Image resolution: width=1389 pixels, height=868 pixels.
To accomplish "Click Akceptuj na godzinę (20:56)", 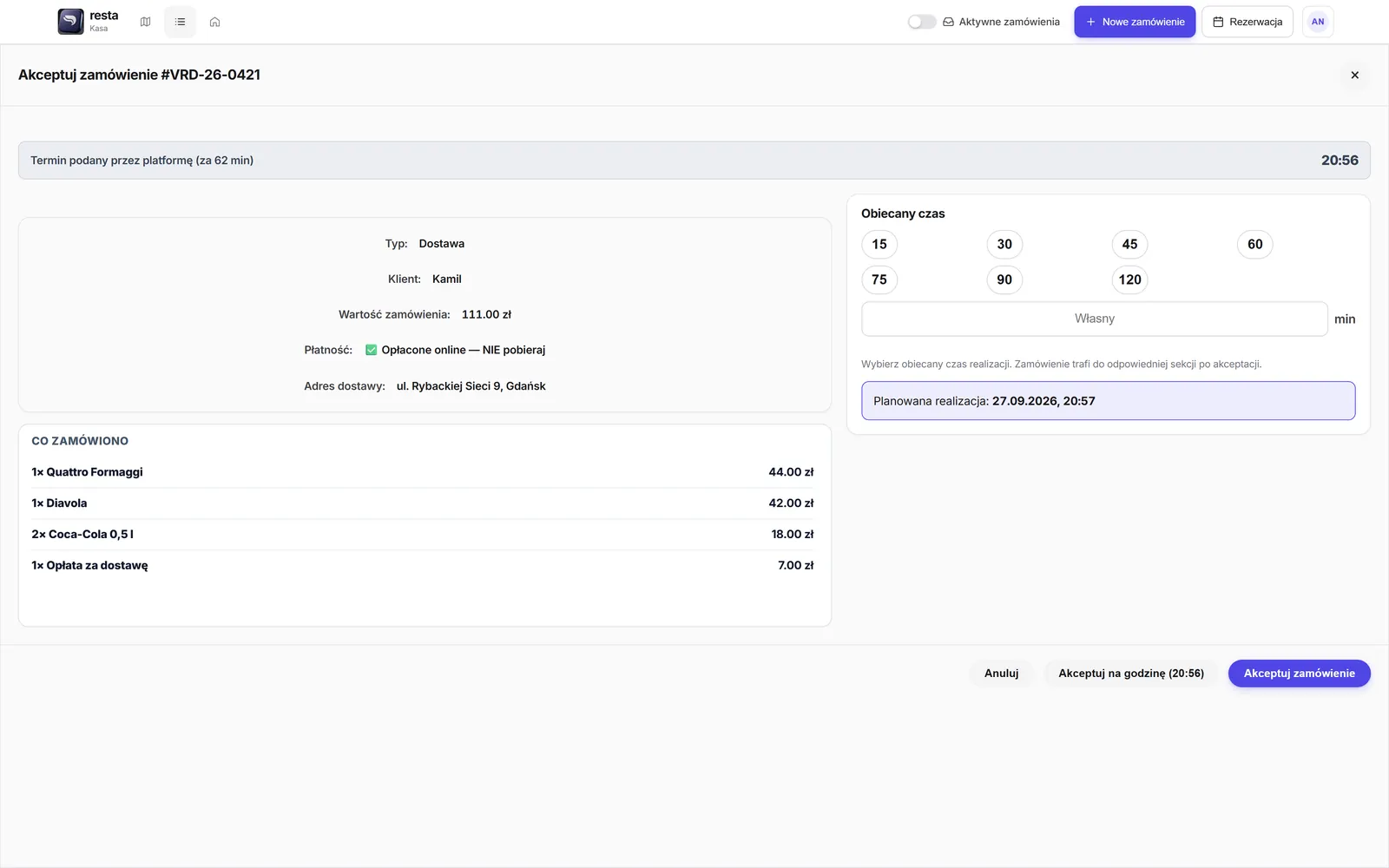I will tap(1131, 674).
